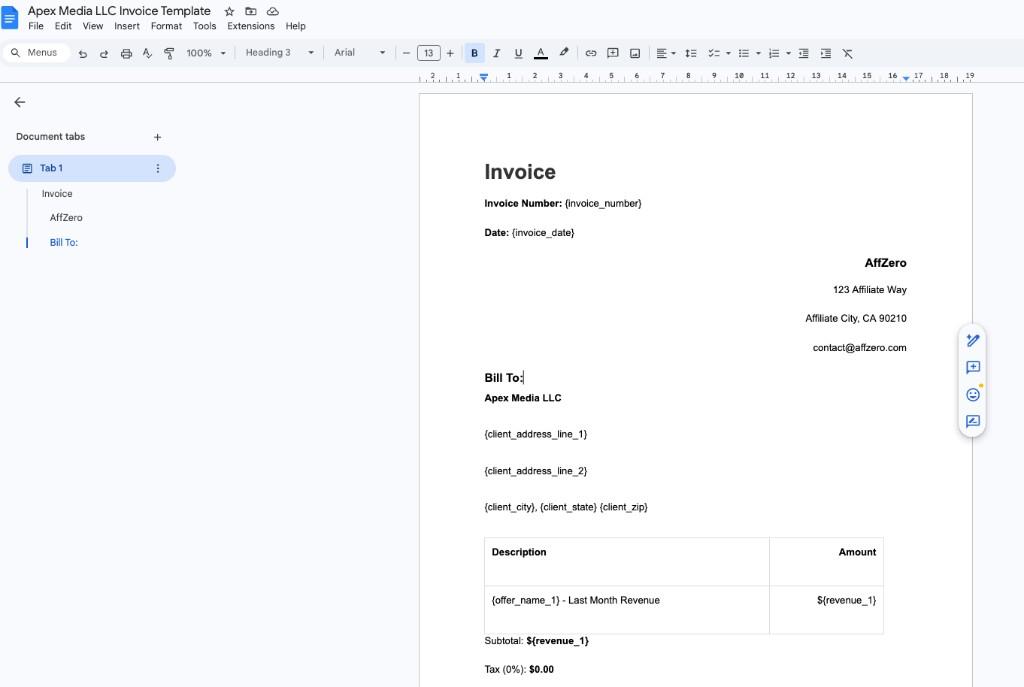The height and width of the screenshot is (687, 1024).
Task: Expand the numbered list options arrow
Action: click(788, 54)
